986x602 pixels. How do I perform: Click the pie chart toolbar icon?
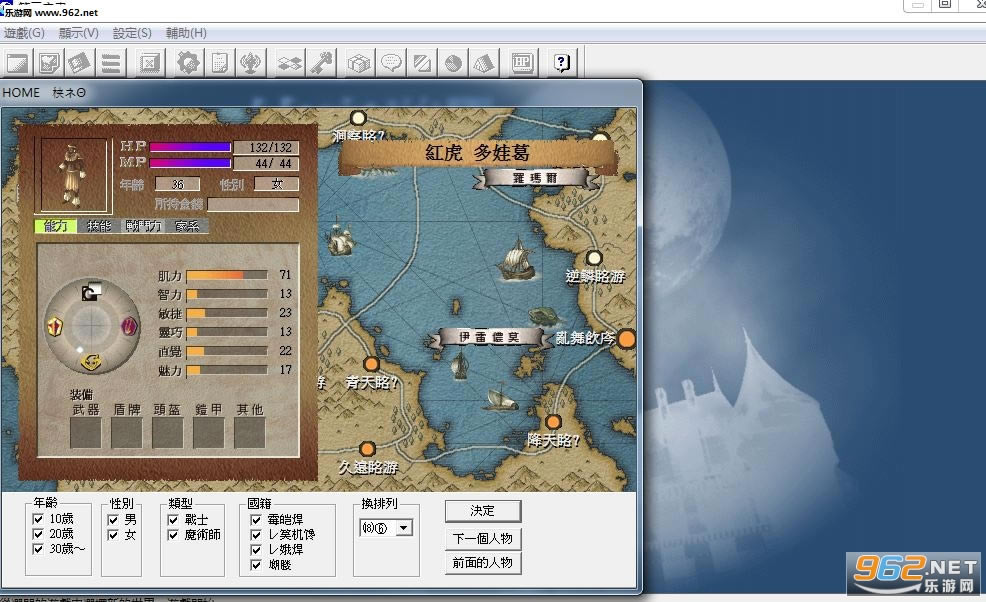coord(453,62)
